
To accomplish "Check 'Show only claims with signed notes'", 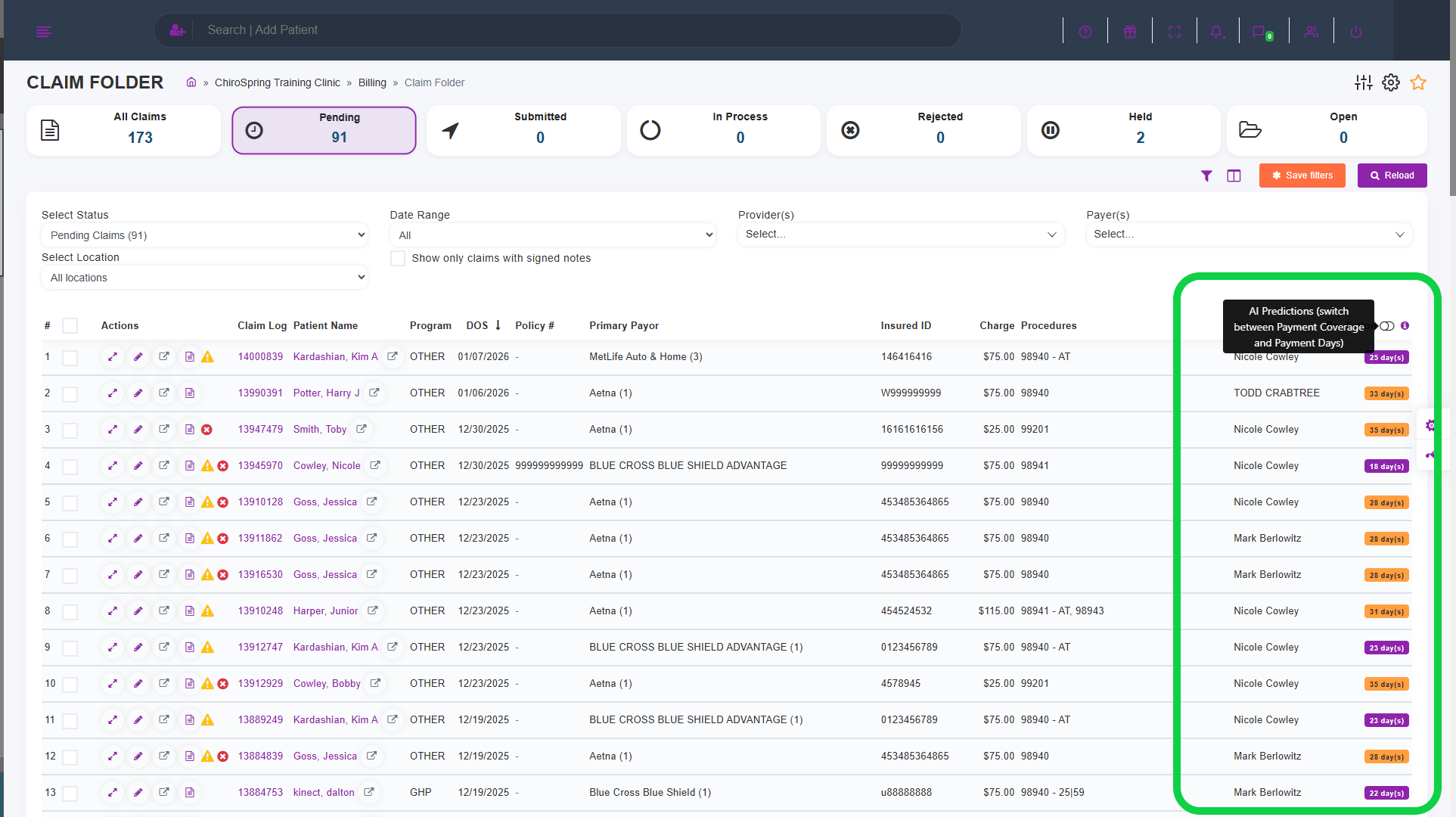I will (x=398, y=258).
